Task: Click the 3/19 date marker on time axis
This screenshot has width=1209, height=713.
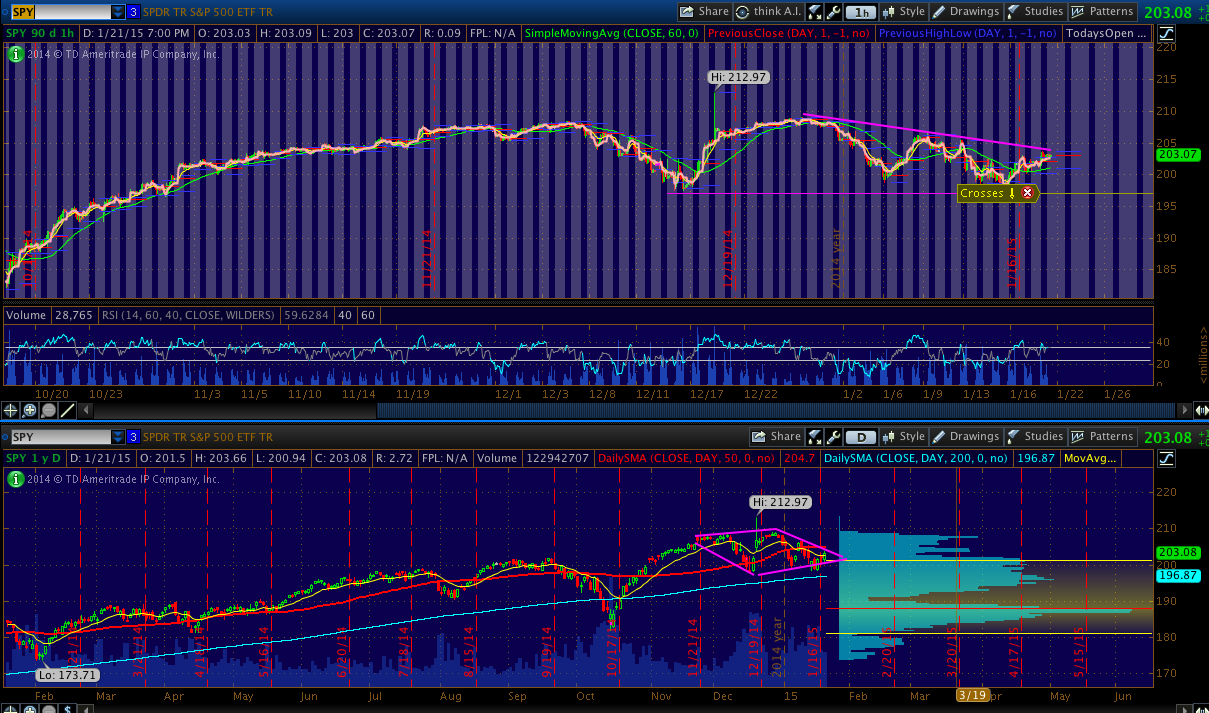Action: (x=971, y=695)
